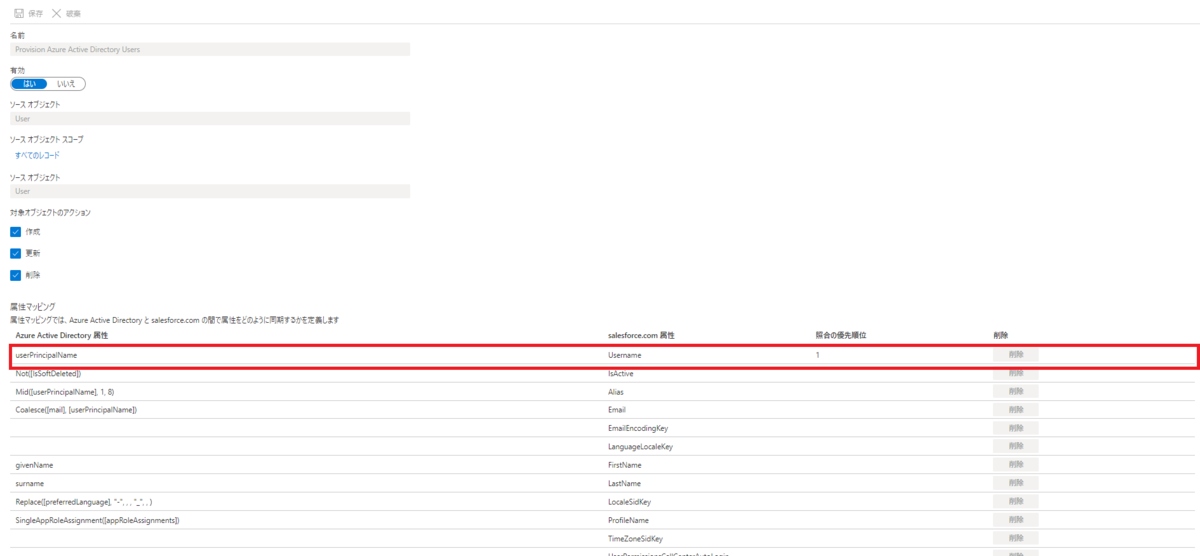The height and width of the screenshot is (556, 1200).
Task: Click the FirstName salesforce attribute
Action: tap(624, 465)
